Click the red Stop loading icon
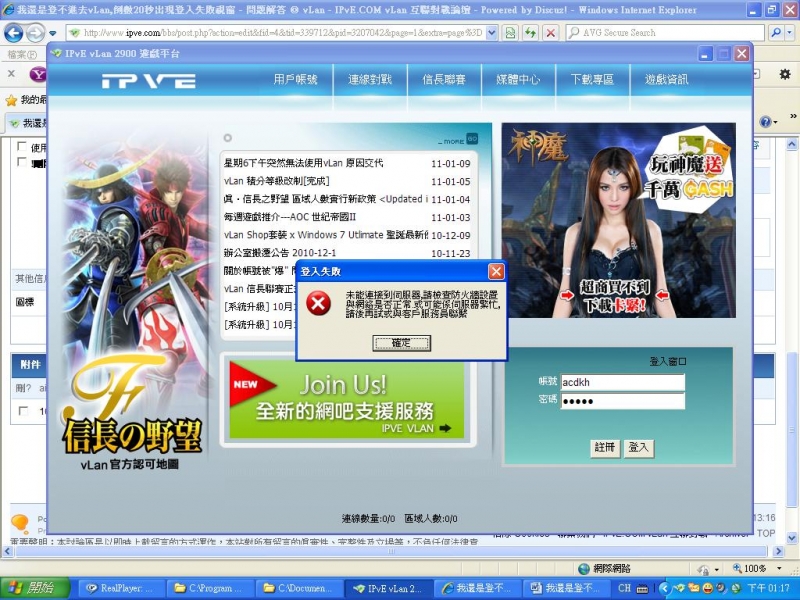This screenshot has width=800, height=600. [x=551, y=32]
